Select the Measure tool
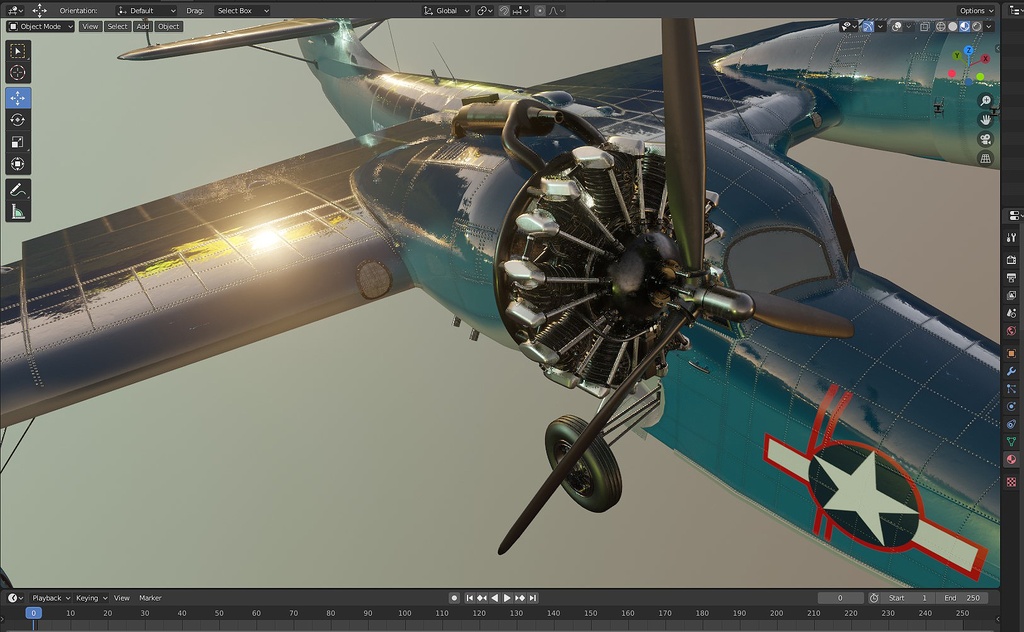Image resolution: width=1024 pixels, height=632 pixels. (18, 211)
